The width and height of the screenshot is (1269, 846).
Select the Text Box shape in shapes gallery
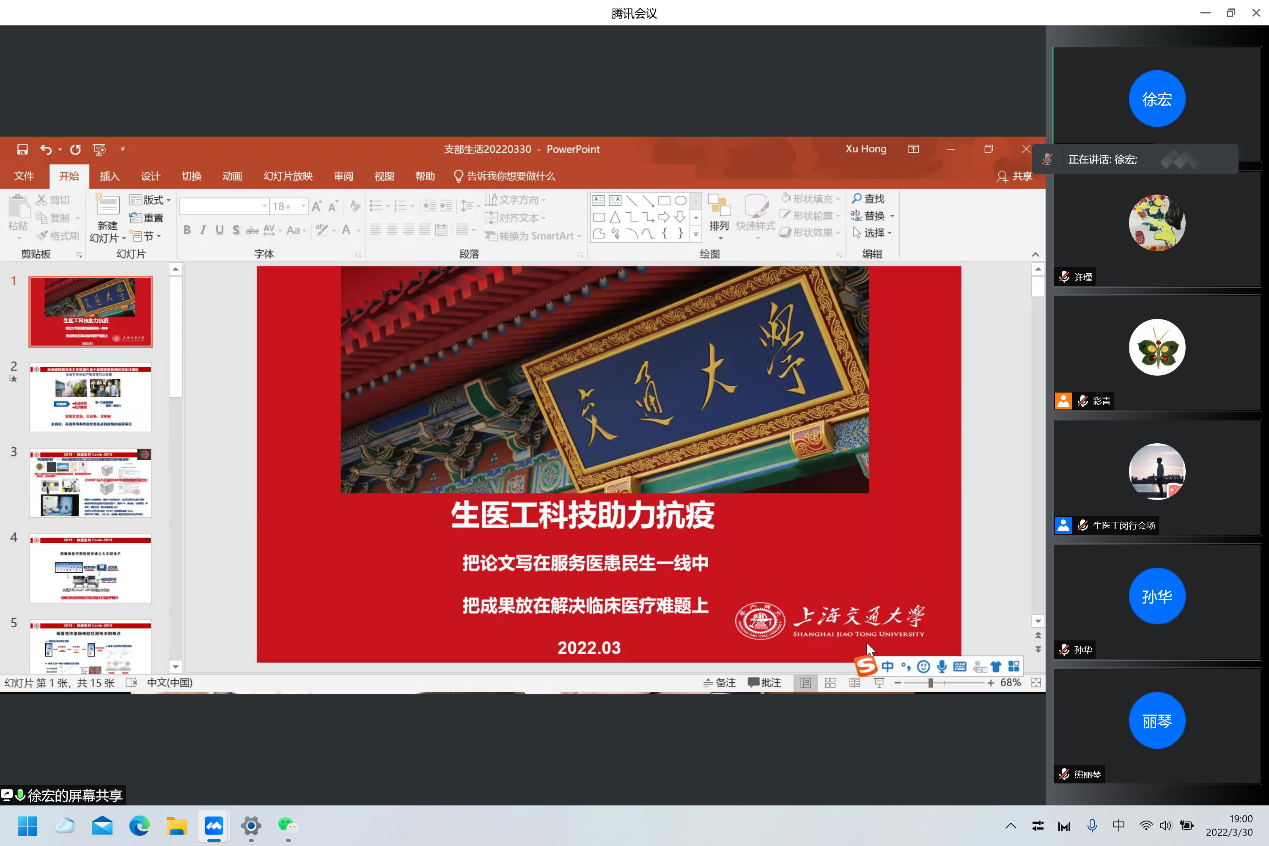pos(598,200)
